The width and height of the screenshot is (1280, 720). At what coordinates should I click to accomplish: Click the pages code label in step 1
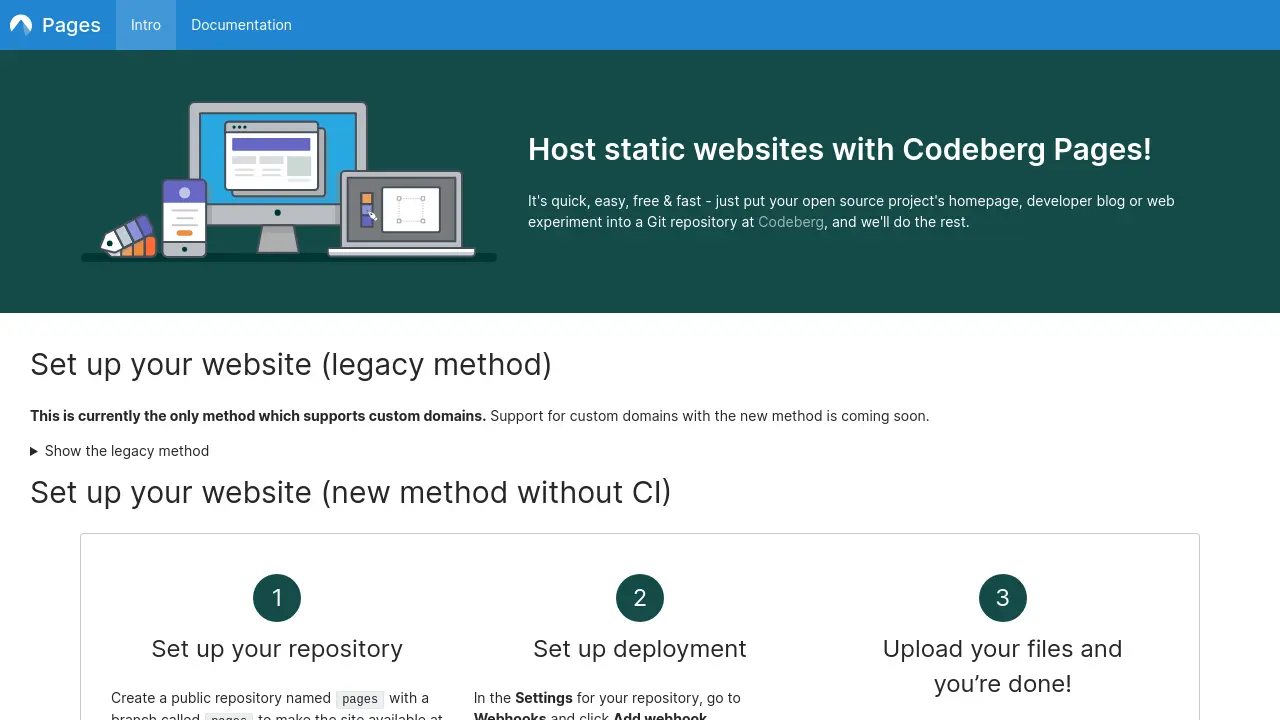[x=360, y=699]
